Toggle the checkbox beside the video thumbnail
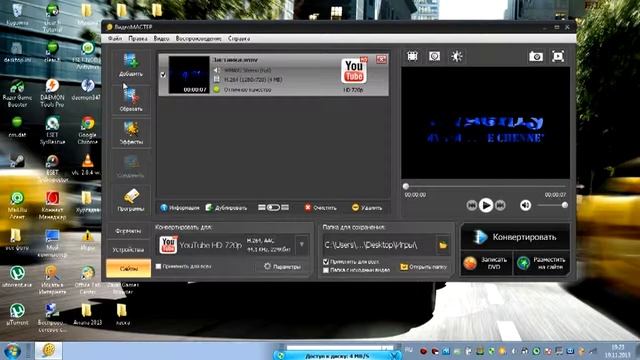Viewport: 640px width, 360px height. click(x=163, y=75)
